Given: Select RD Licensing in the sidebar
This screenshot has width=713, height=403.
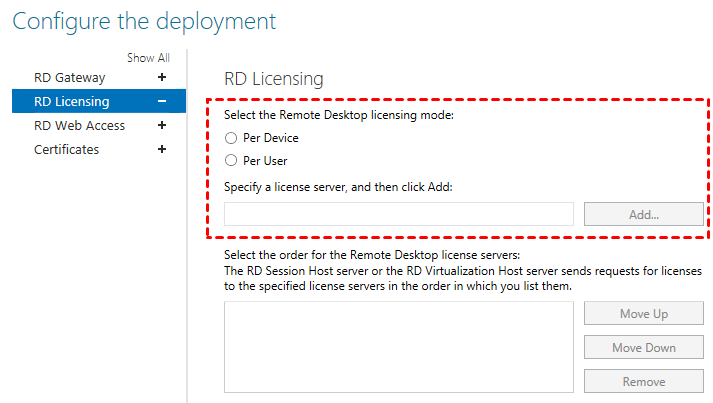Looking at the screenshot, I should (x=72, y=101).
